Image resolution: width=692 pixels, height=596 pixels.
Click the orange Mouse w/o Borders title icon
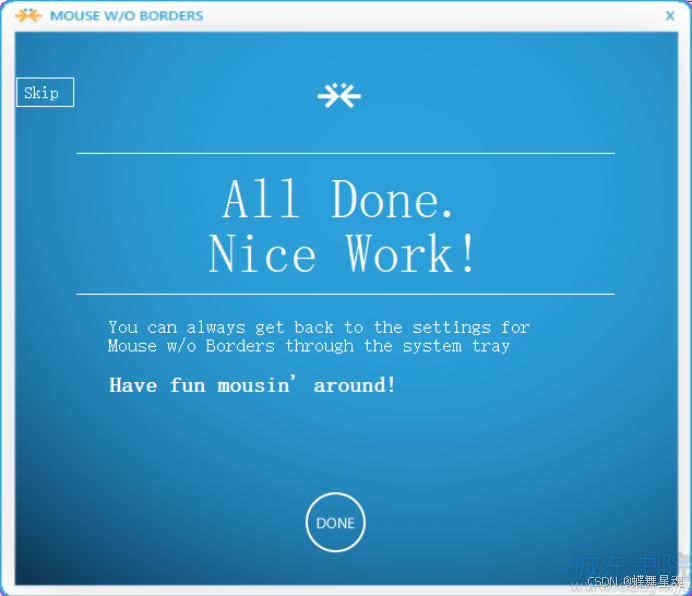tap(28, 15)
